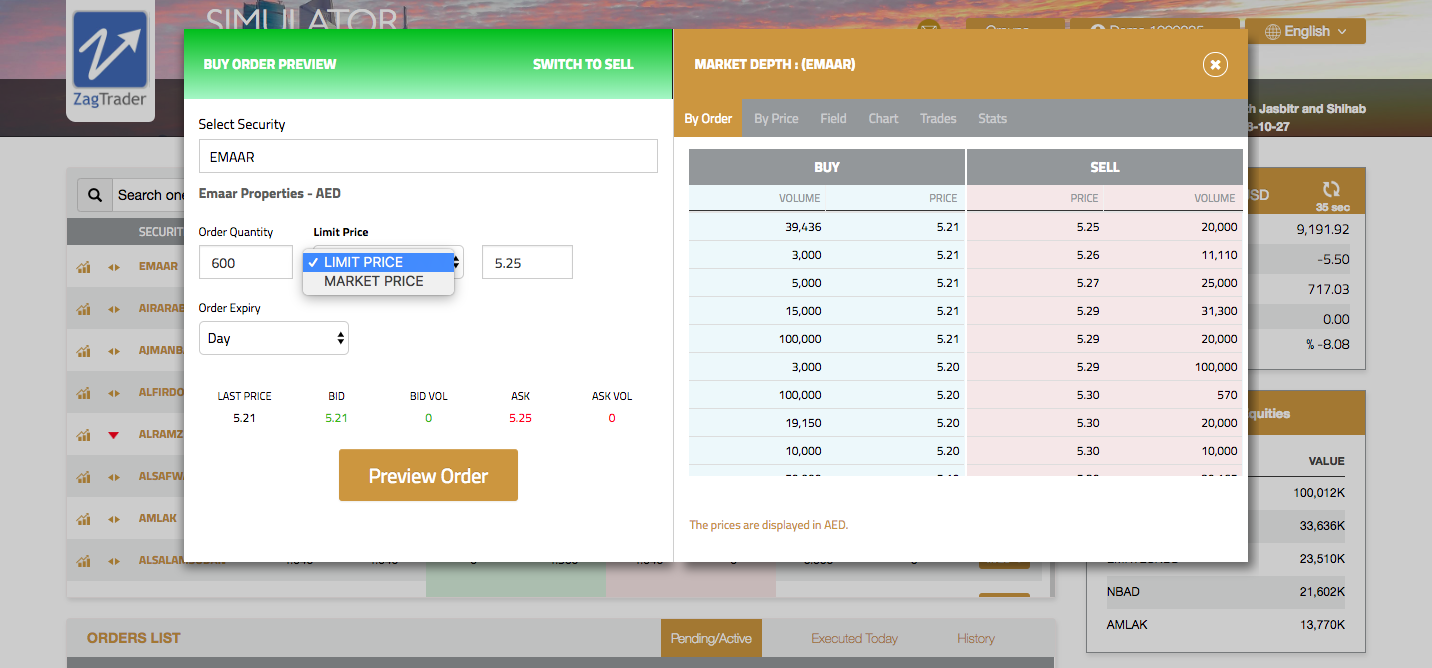Click the ZagTrader logo
This screenshot has height=668, width=1432.
110,60
